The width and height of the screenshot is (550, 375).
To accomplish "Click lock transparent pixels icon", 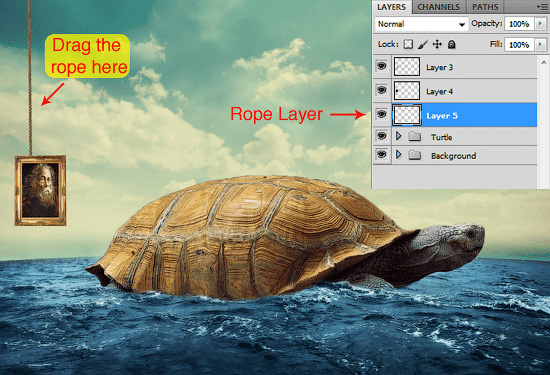I will (x=408, y=44).
